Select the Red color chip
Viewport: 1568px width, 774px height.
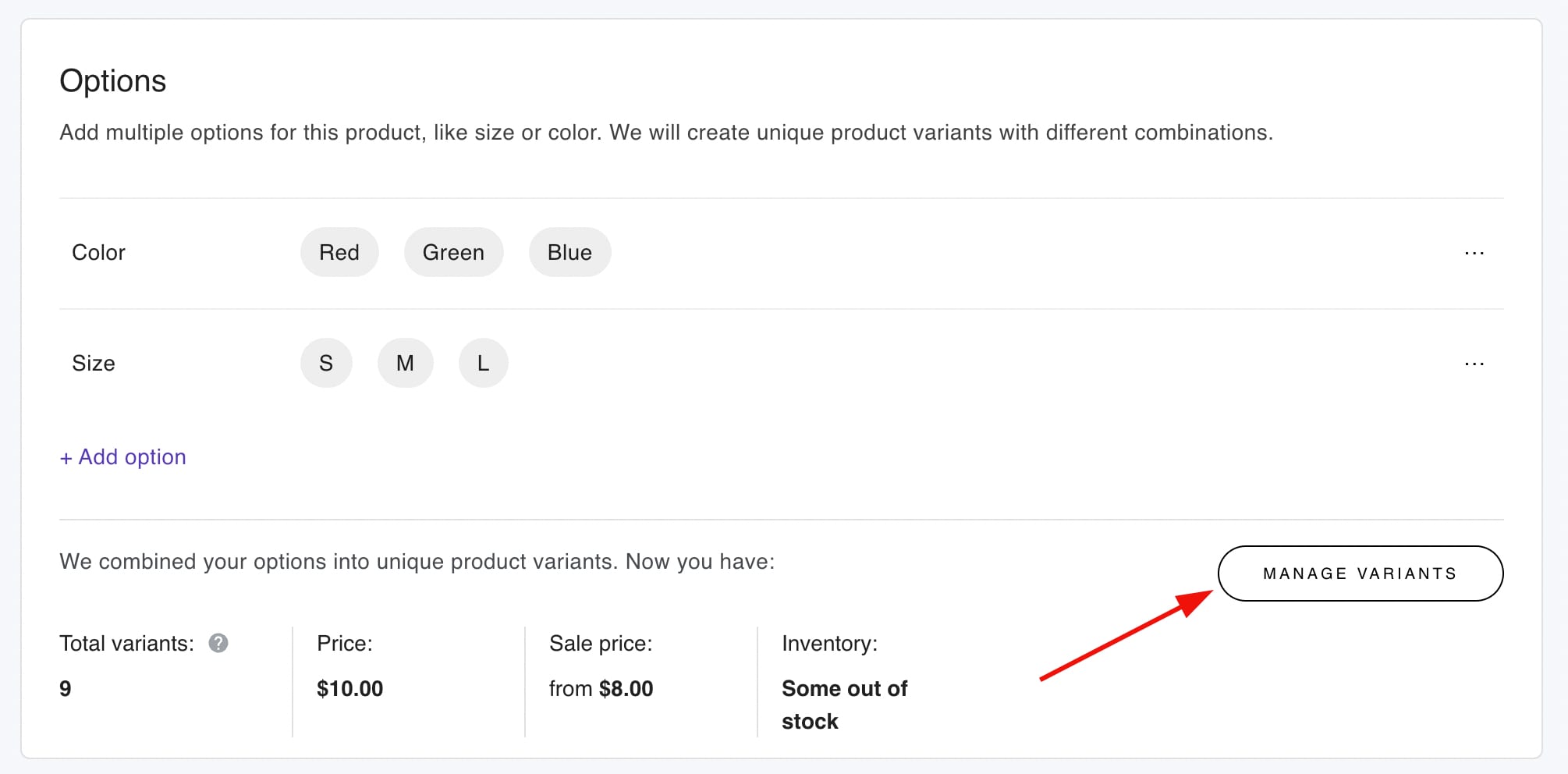(339, 252)
